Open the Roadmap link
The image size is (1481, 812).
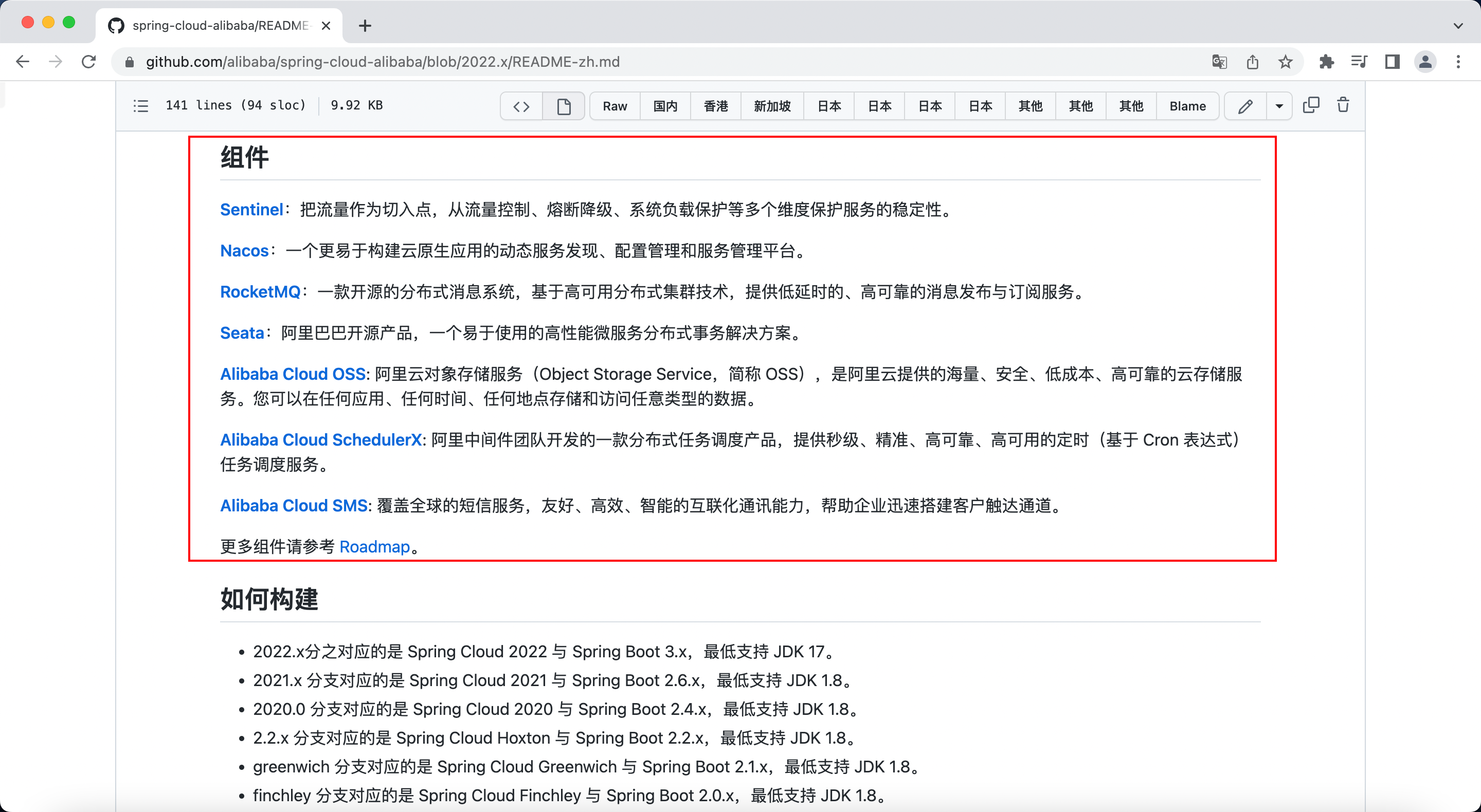tap(375, 546)
